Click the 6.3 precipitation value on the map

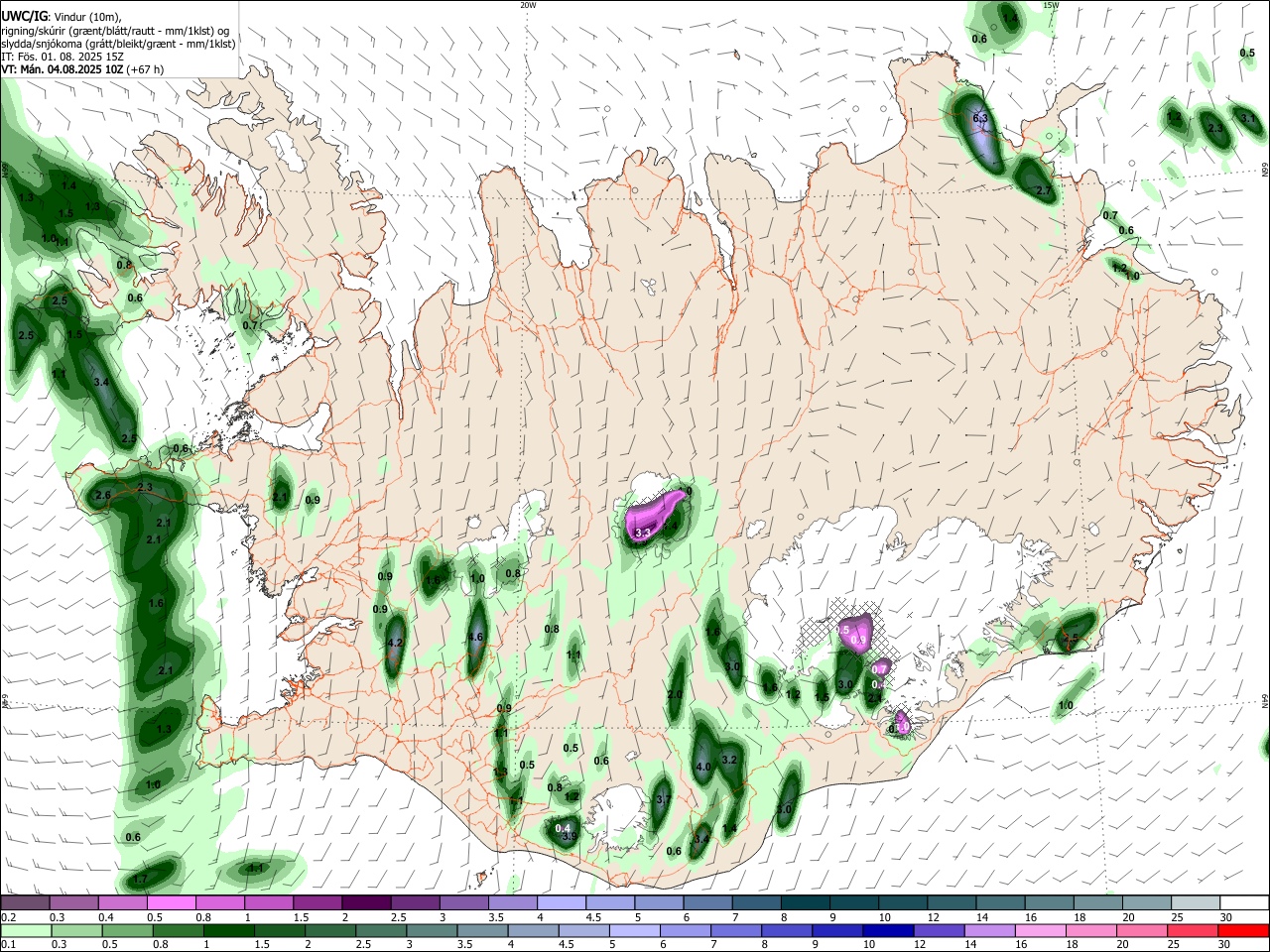[x=981, y=119]
